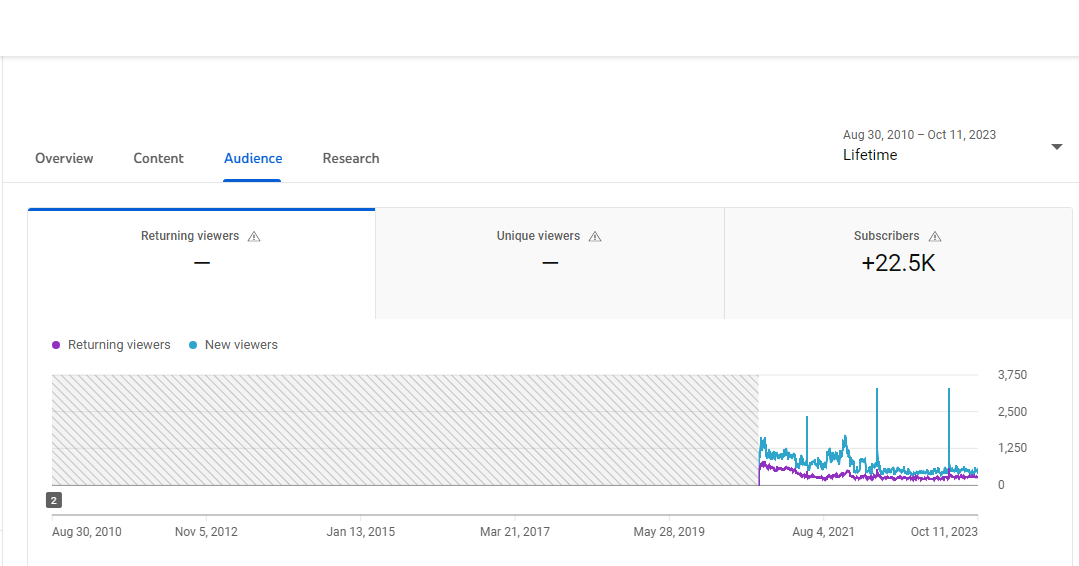Click the warning icon beside Subscribers

tap(934, 237)
